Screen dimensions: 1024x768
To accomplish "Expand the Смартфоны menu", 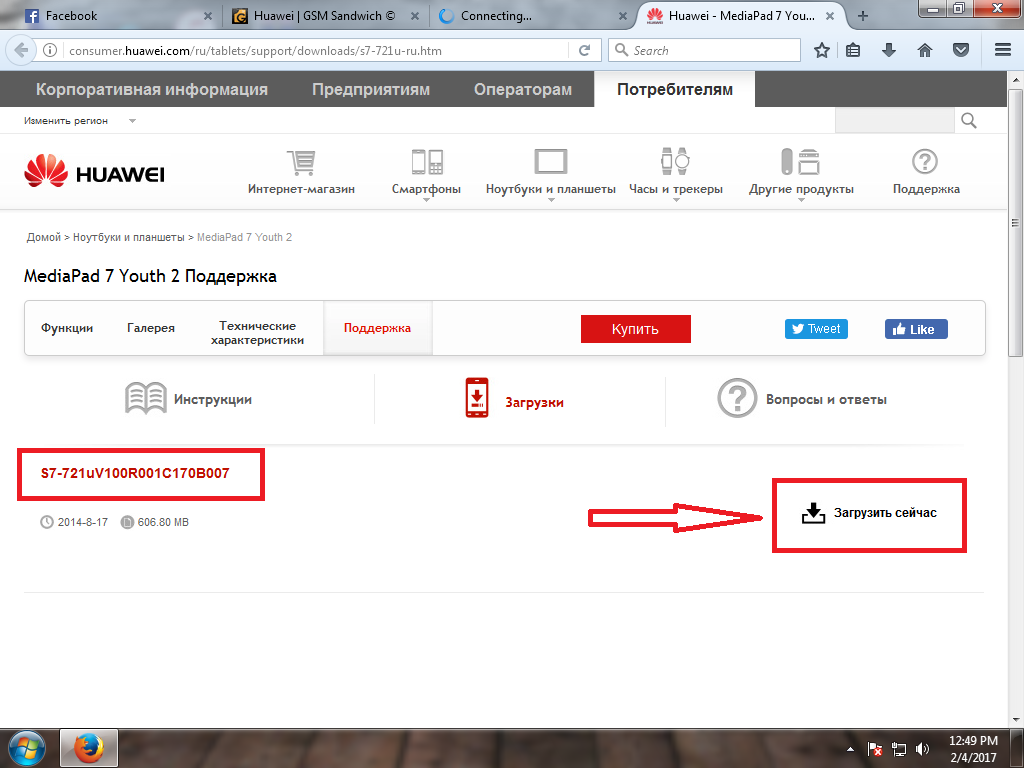I will [x=426, y=189].
